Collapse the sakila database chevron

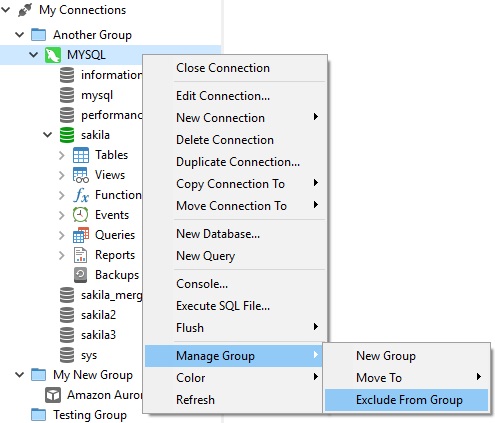pos(48,135)
